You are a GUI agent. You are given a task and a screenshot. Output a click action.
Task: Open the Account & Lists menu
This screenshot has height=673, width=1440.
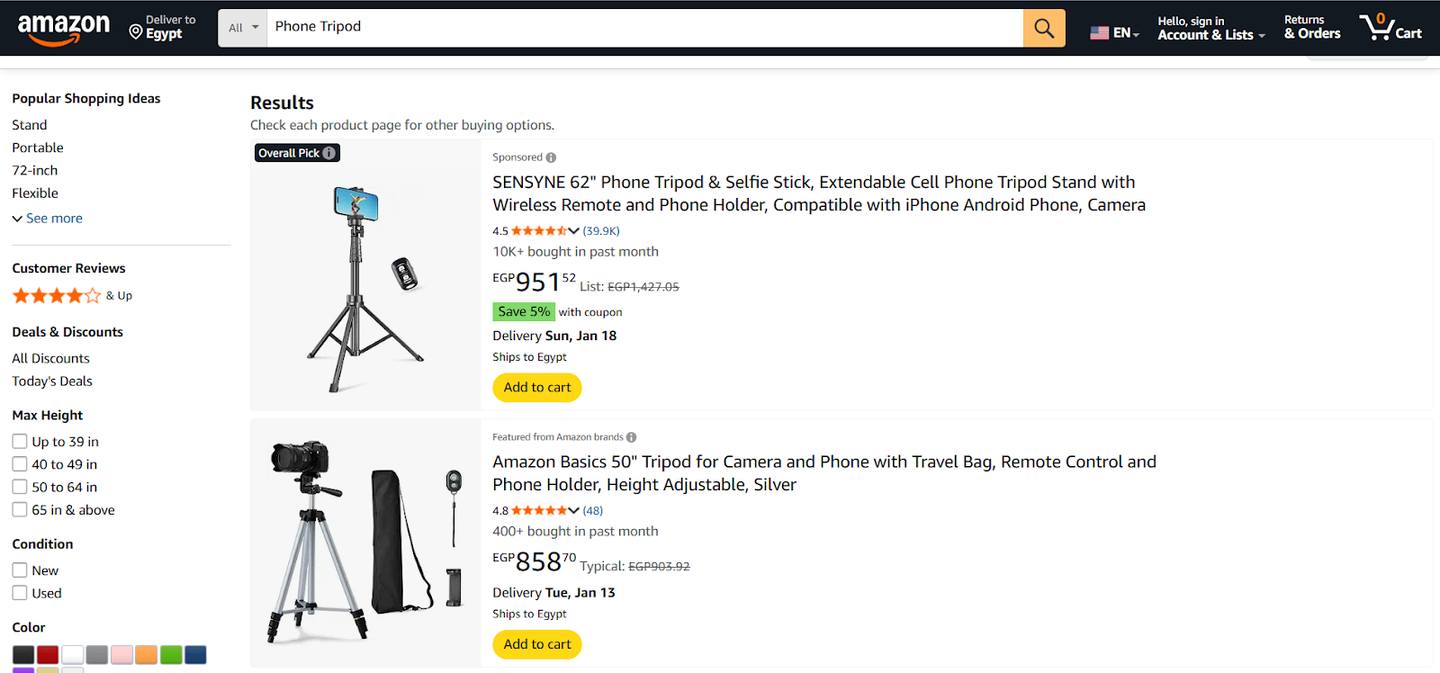(x=1211, y=28)
